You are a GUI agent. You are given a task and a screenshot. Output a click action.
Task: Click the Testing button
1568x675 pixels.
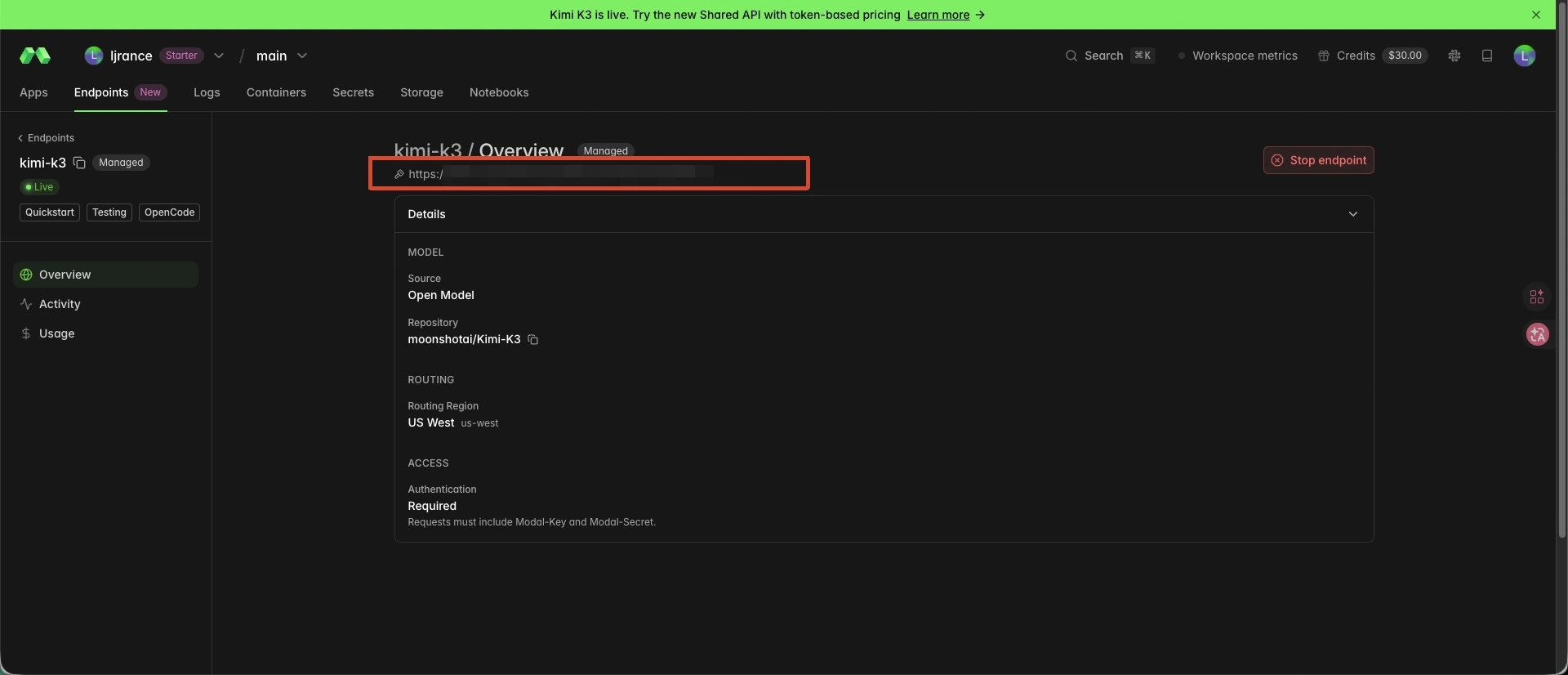[x=109, y=212]
